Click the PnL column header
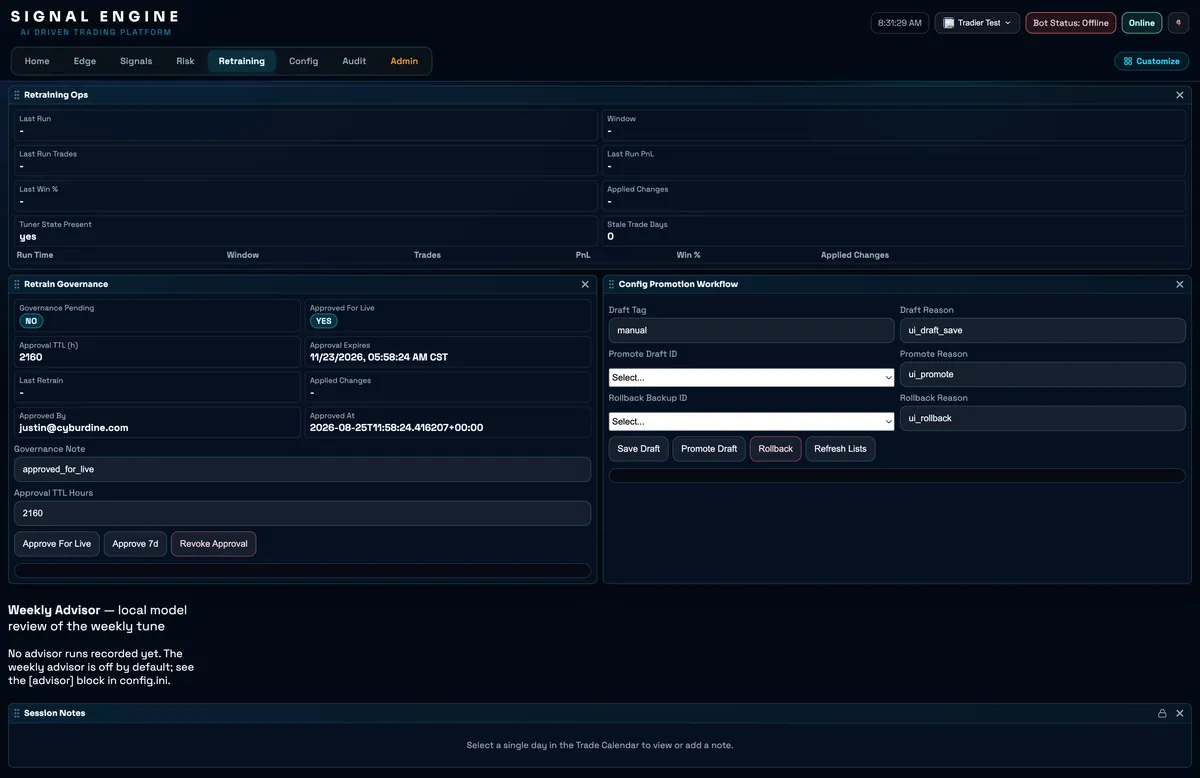1200x778 pixels. click(583, 255)
